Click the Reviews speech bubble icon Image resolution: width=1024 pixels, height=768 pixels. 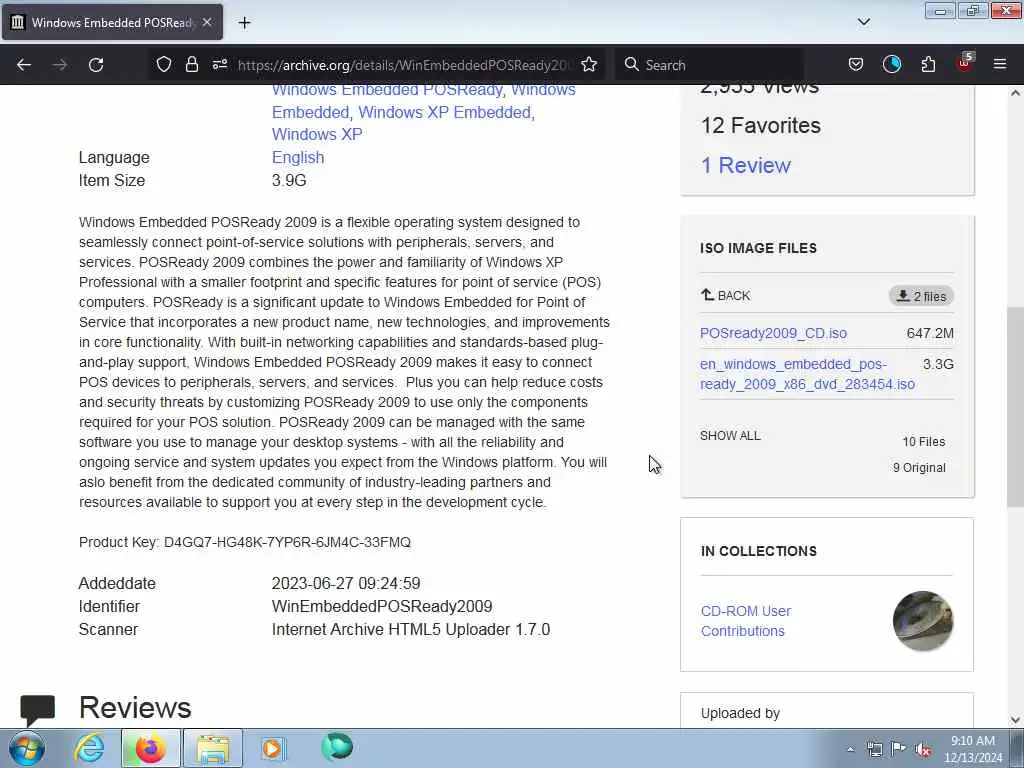(x=38, y=711)
